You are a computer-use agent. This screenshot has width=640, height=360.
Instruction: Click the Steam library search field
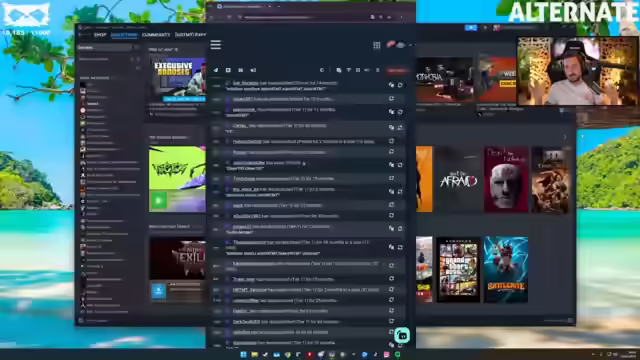click(x=105, y=48)
